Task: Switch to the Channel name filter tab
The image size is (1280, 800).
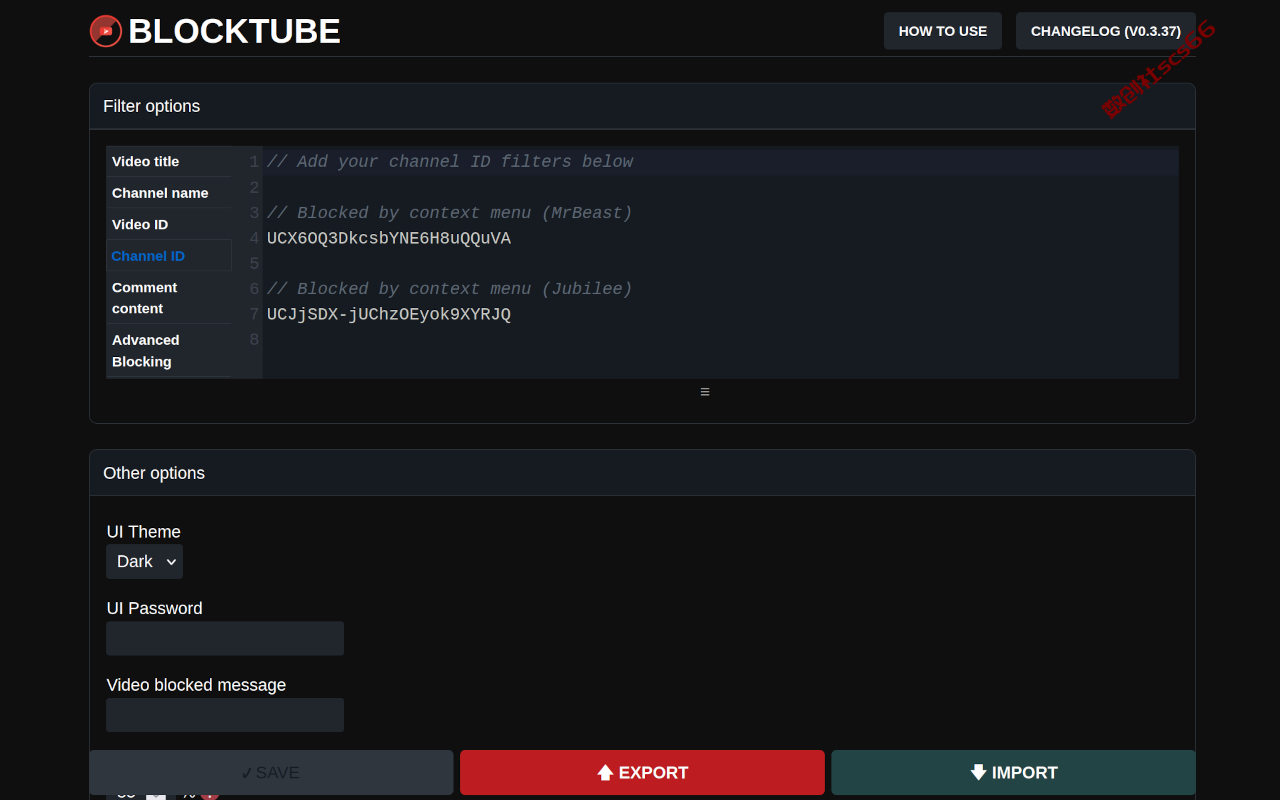Action: pyautogui.click(x=169, y=193)
